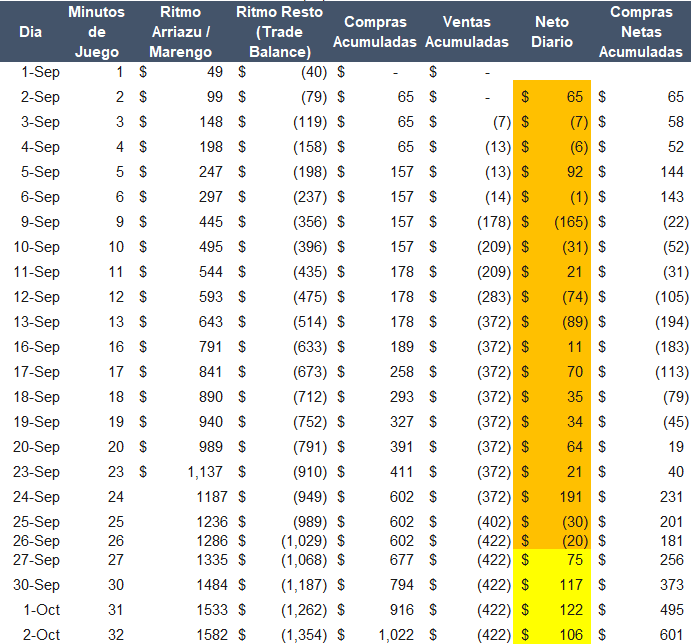Select Ritmo Arriazu value 1582
The width and height of the screenshot is (691, 644).
[x=212, y=635]
